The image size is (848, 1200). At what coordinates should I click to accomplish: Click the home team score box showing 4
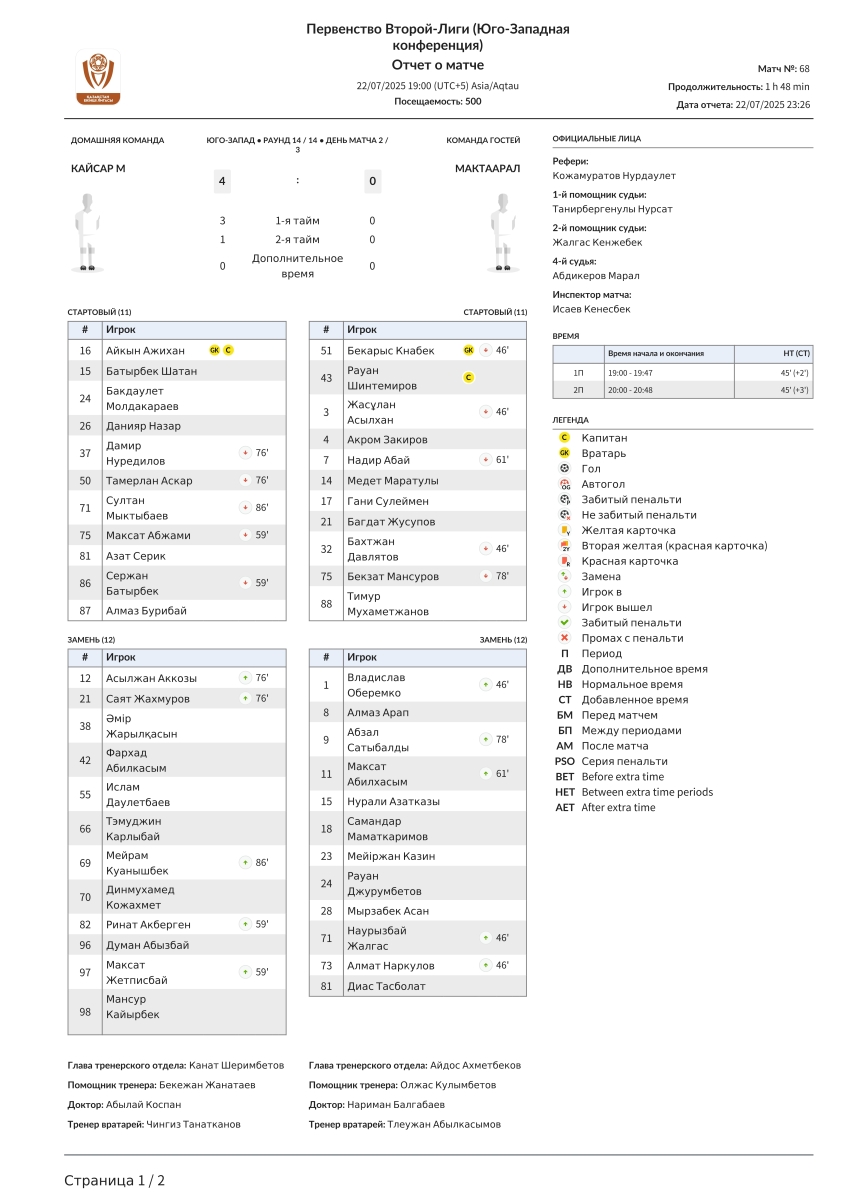point(222,181)
